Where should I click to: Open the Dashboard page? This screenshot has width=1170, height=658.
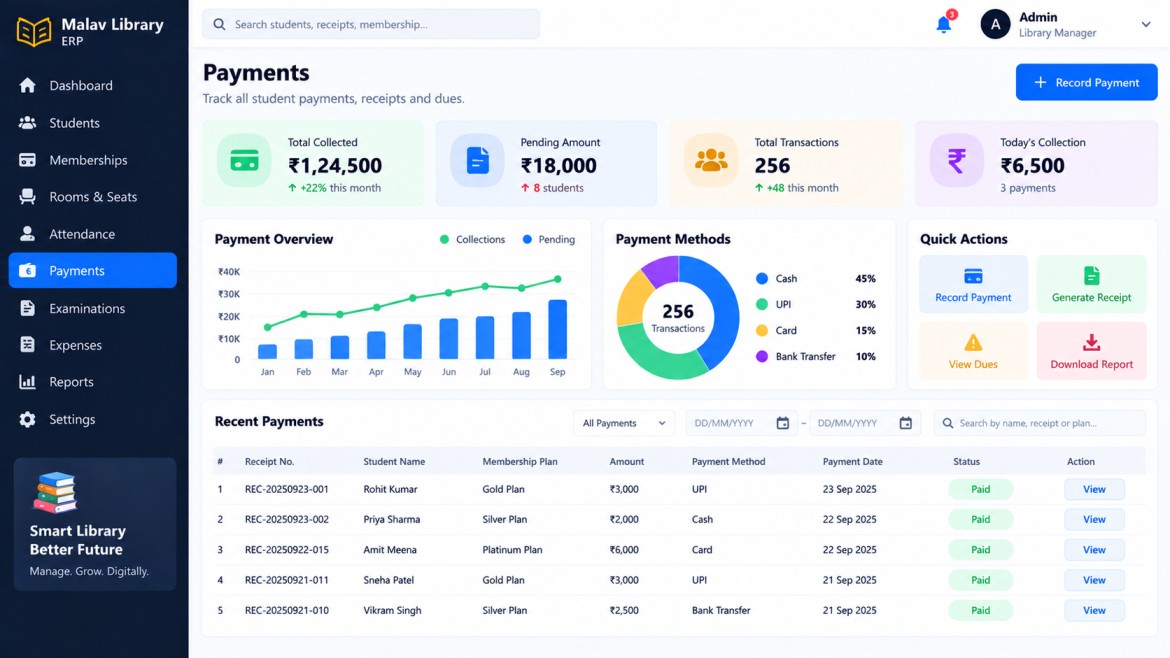(93, 85)
